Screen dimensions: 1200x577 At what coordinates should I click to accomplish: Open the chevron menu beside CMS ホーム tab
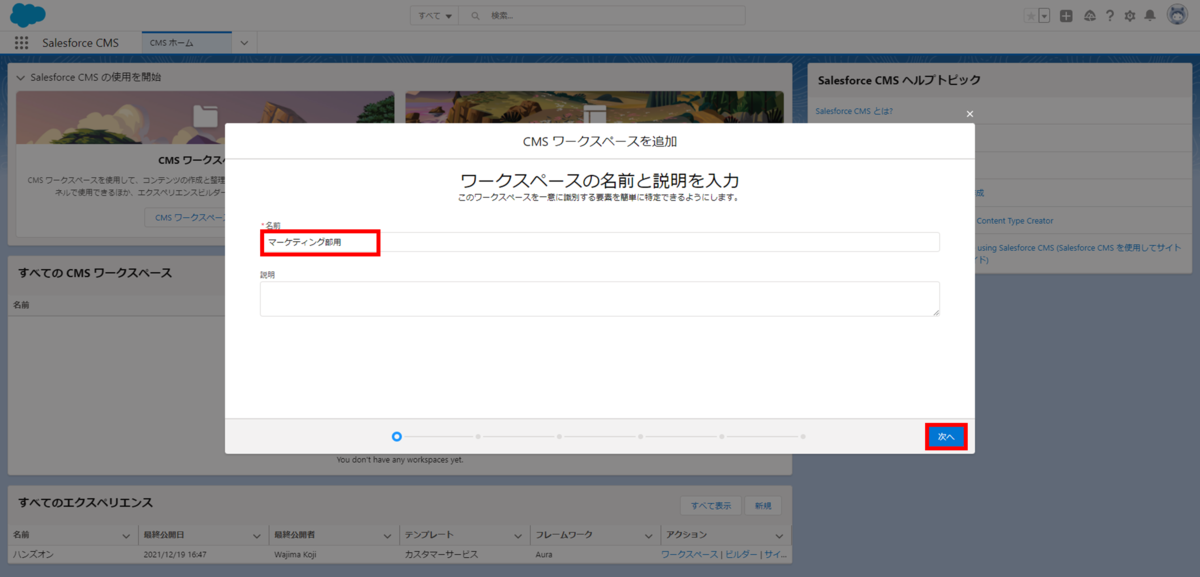click(x=244, y=43)
